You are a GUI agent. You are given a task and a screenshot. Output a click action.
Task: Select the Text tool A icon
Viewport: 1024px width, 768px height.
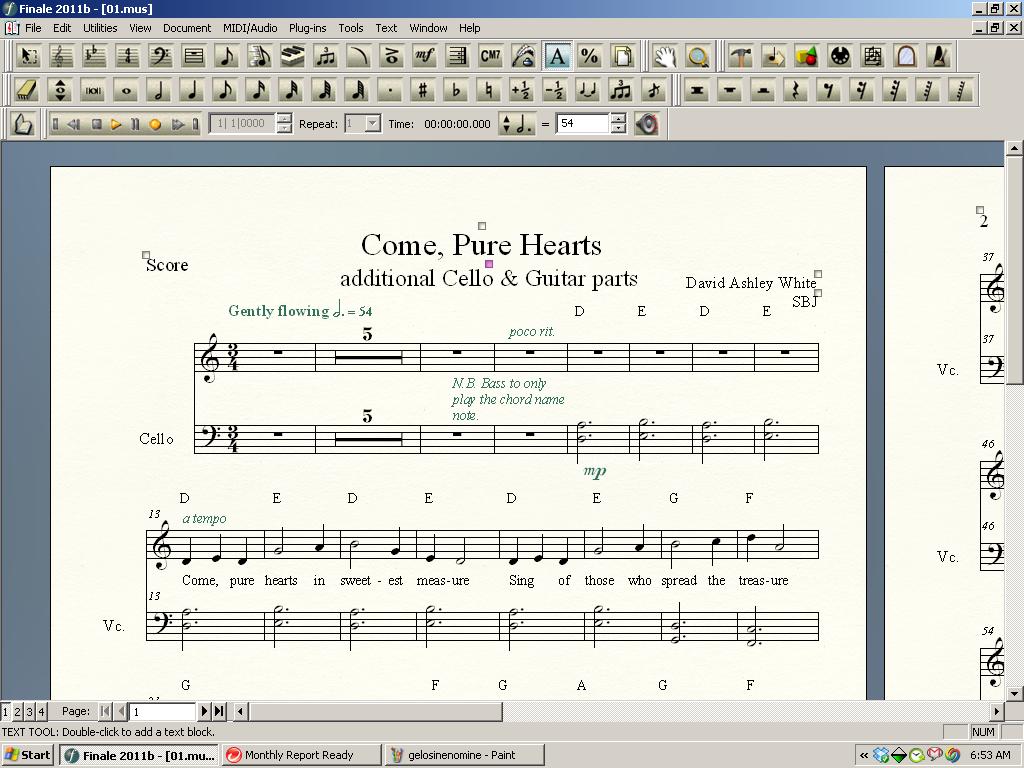pyautogui.click(x=556, y=56)
